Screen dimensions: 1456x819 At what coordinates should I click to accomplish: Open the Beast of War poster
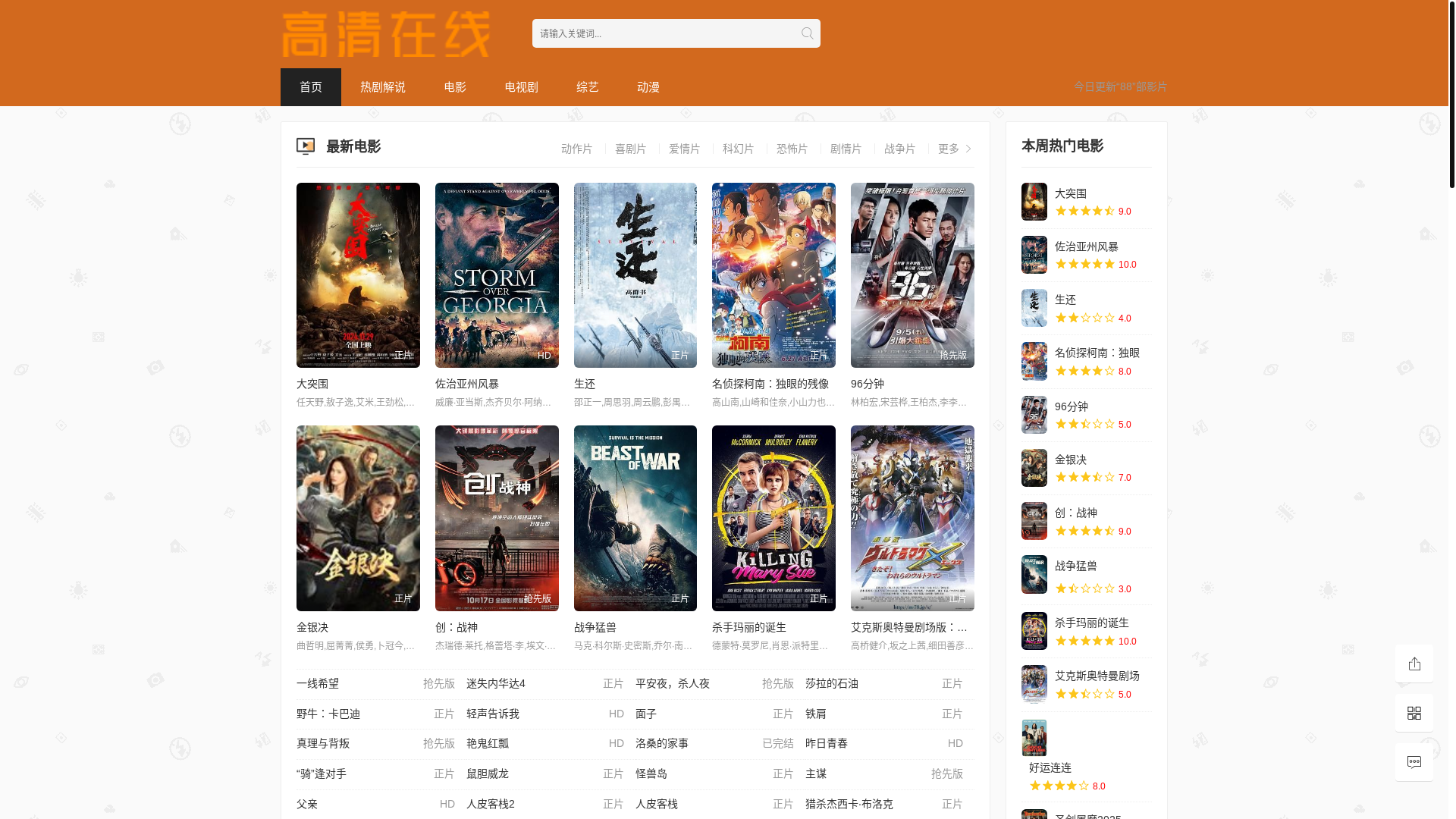[x=635, y=518]
